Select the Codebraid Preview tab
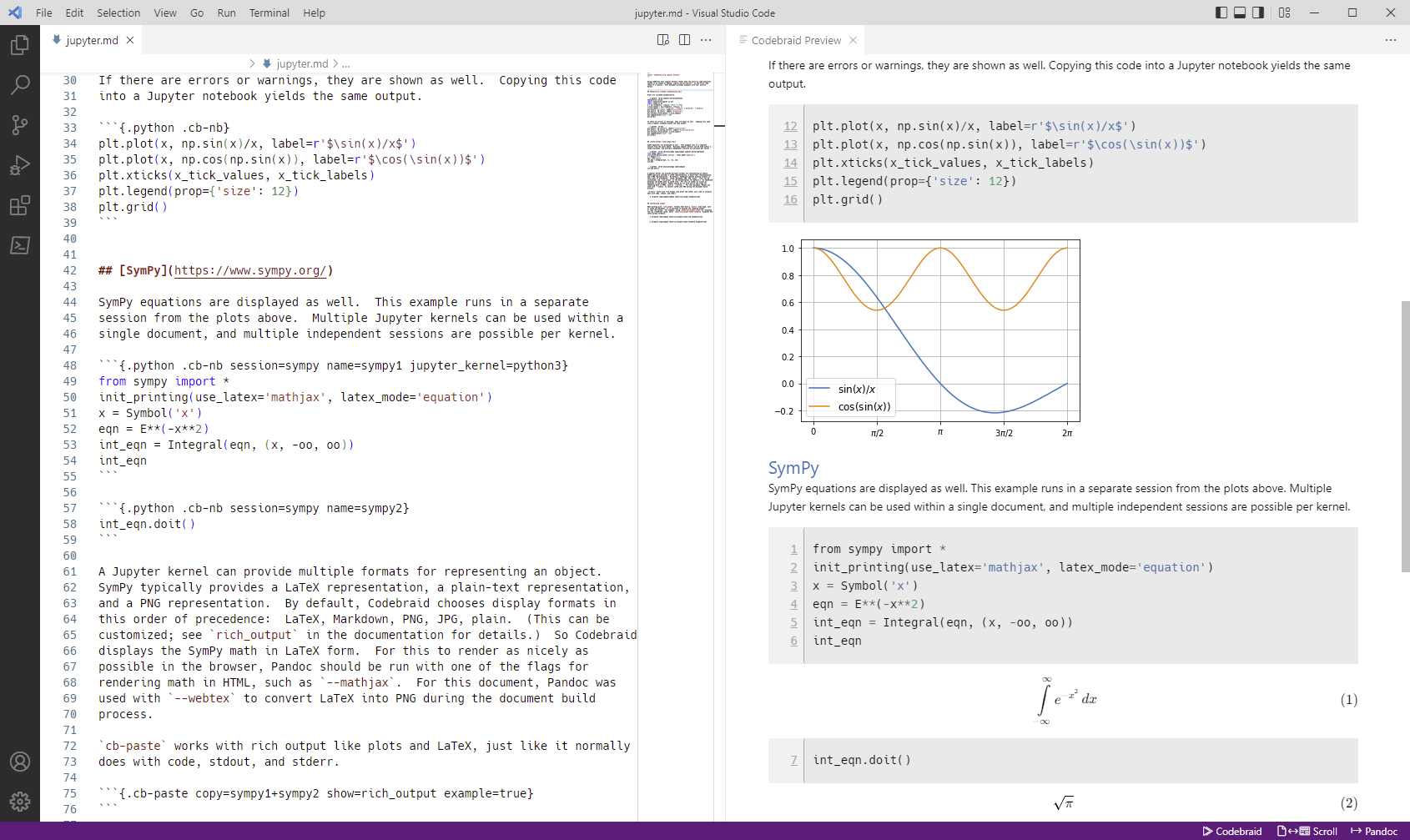1410x840 pixels. point(794,40)
